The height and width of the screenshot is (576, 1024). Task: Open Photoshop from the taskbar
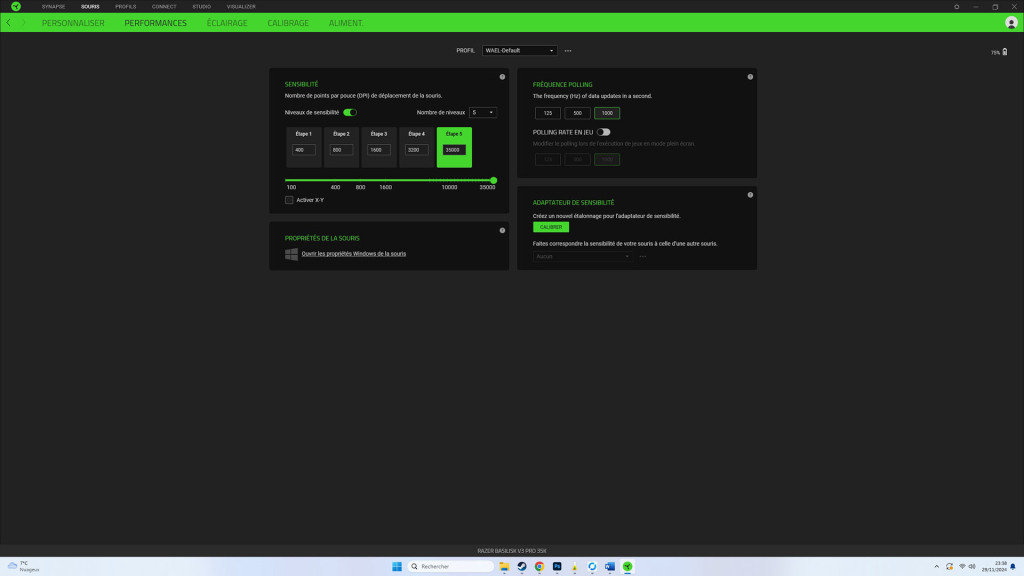coord(557,566)
